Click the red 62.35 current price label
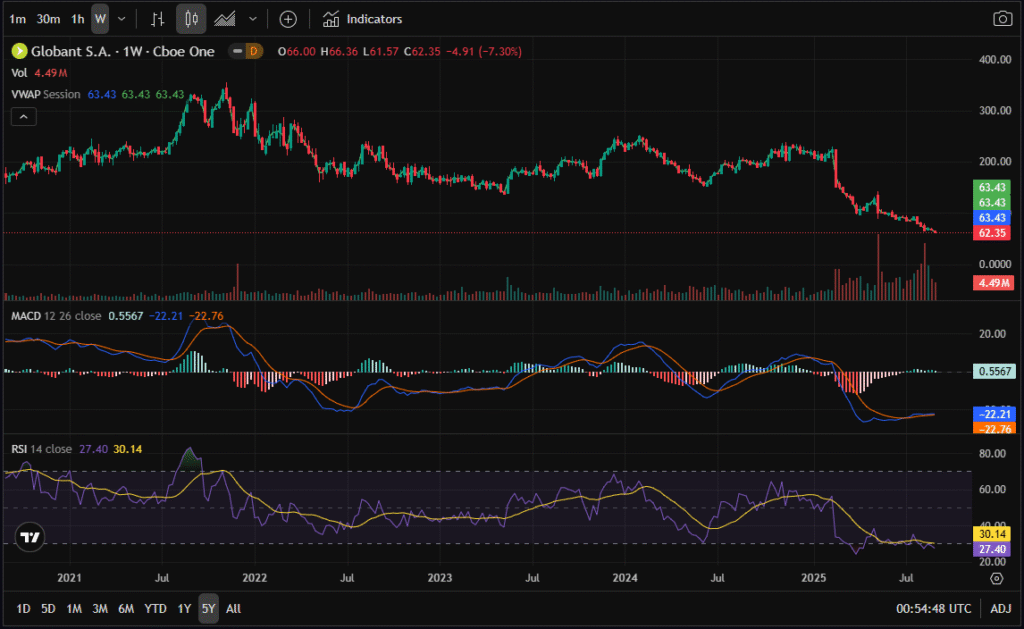The height and width of the screenshot is (629, 1024). coord(990,232)
